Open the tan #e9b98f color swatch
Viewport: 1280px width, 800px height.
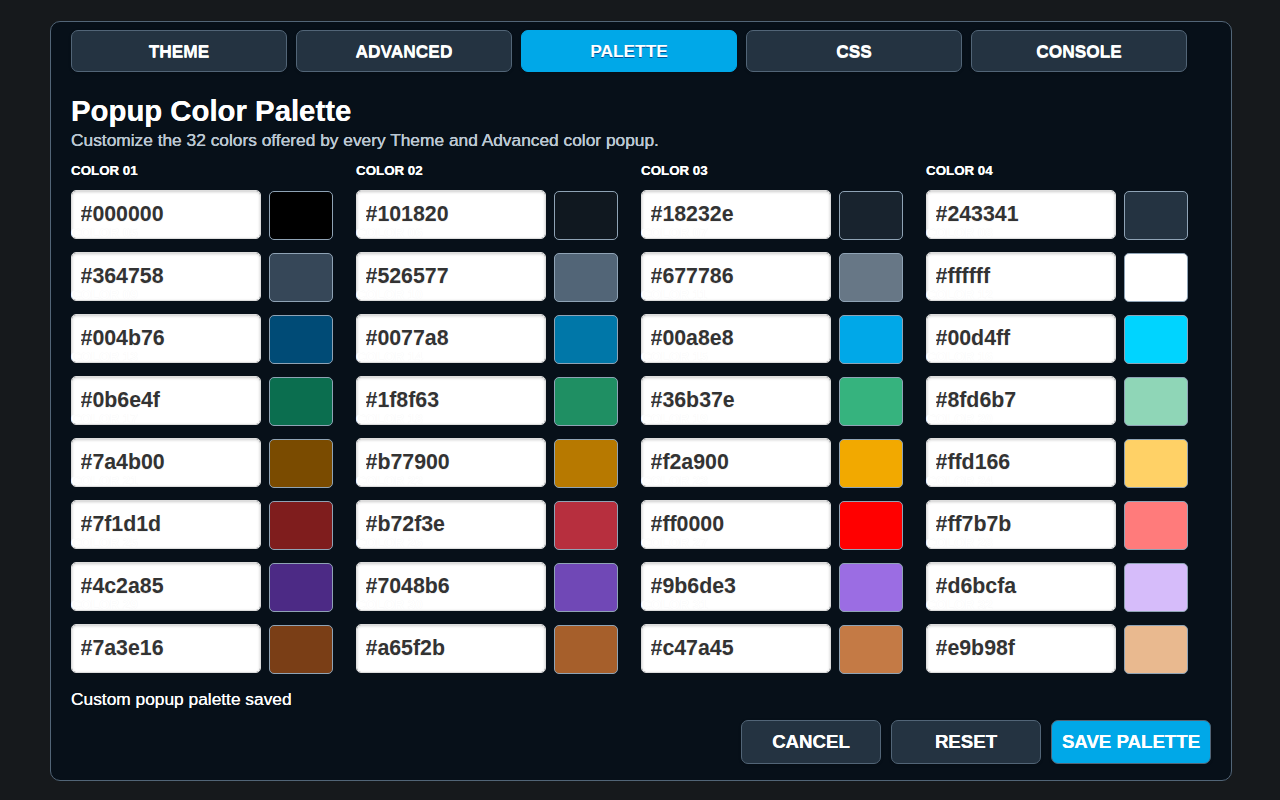[1156, 649]
